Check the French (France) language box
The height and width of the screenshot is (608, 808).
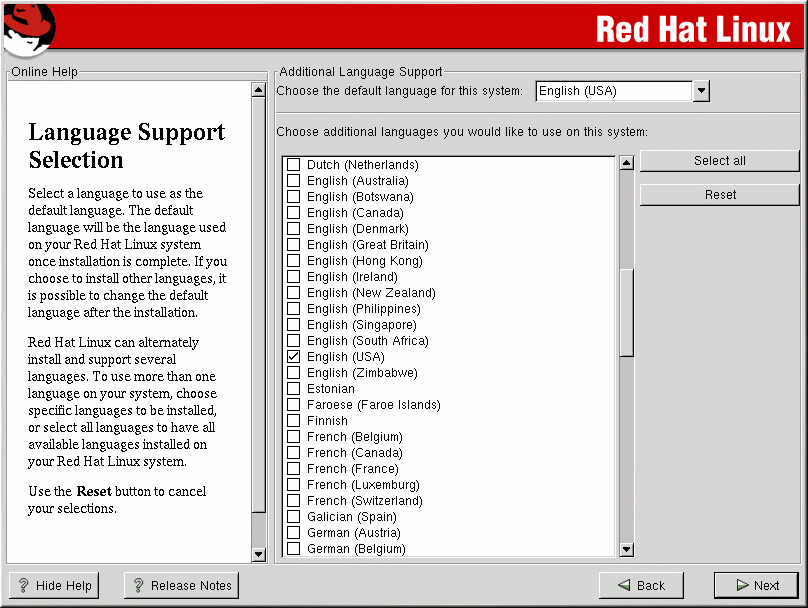click(x=294, y=469)
